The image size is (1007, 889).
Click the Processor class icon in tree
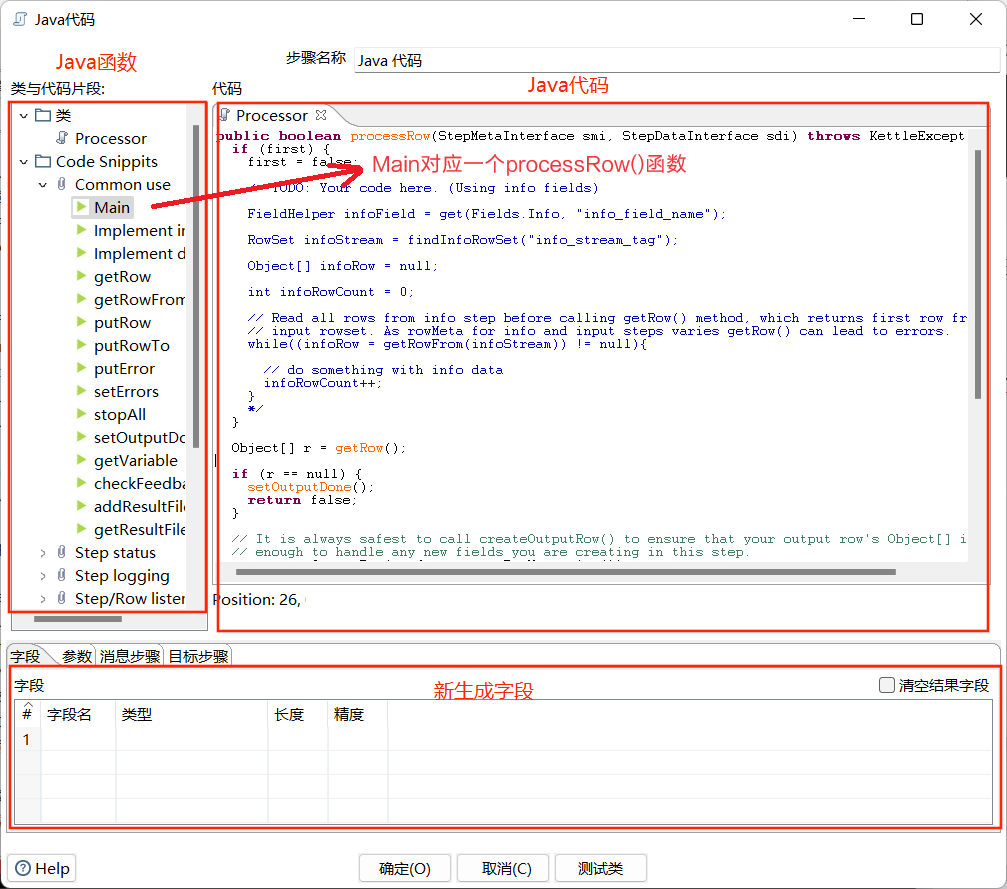tap(62, 137)
